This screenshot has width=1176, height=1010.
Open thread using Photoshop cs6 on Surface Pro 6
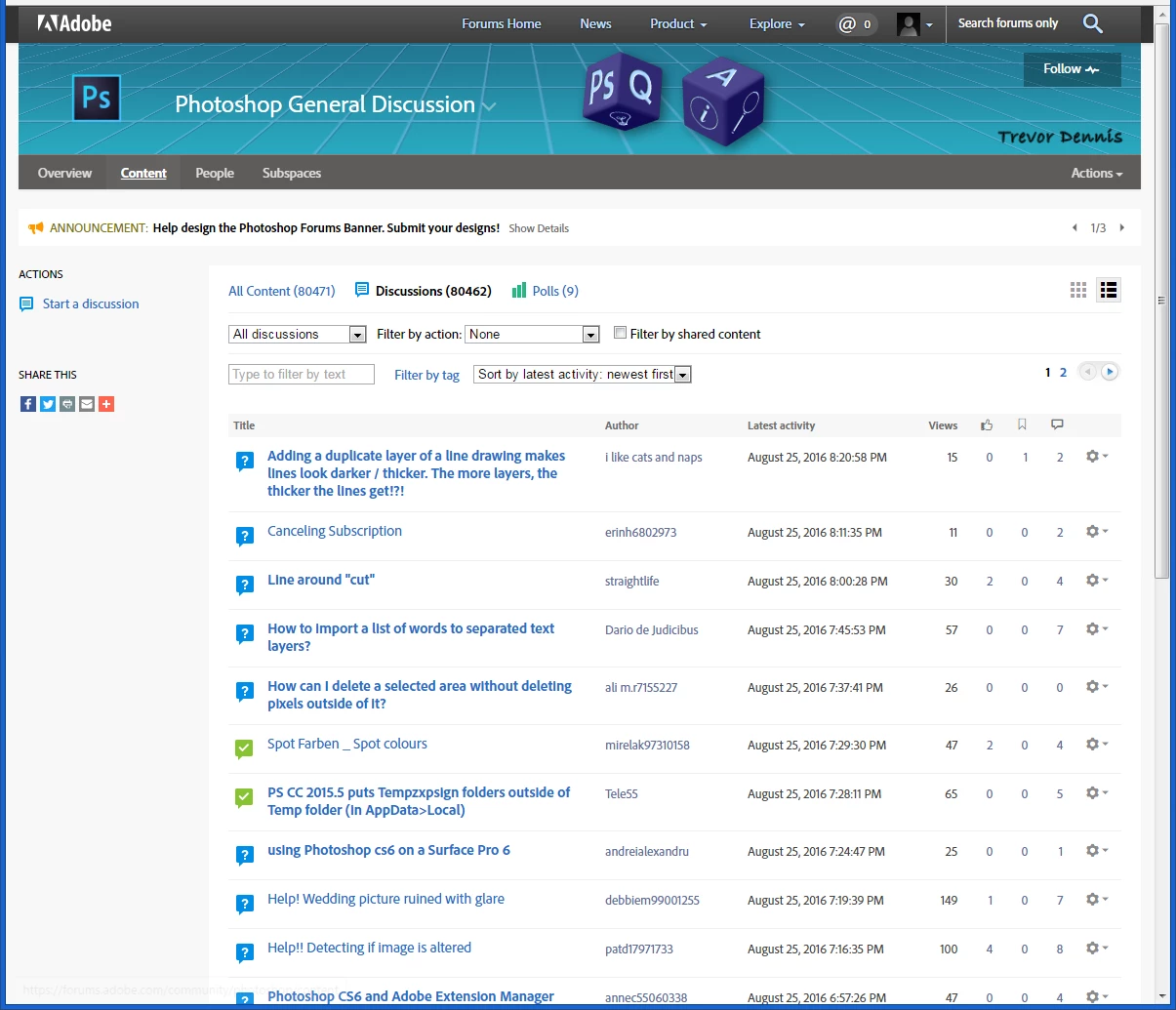[x=388, y=850]
